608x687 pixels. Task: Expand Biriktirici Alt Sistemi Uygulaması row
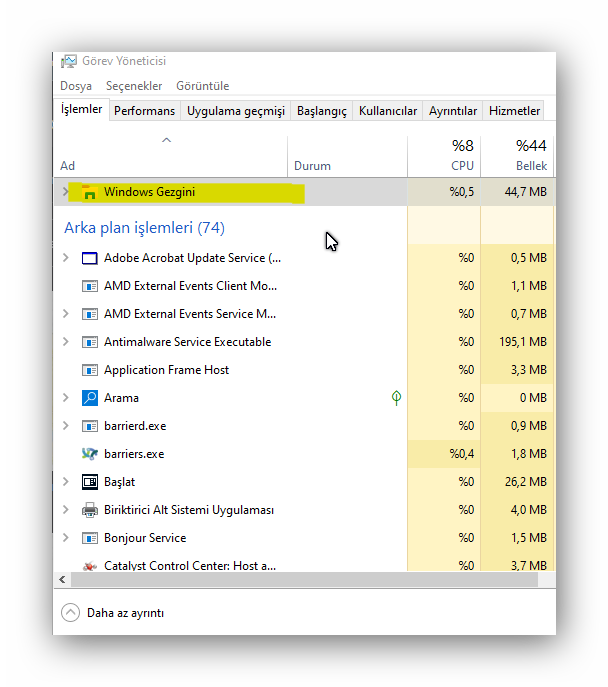pos(65,510)
